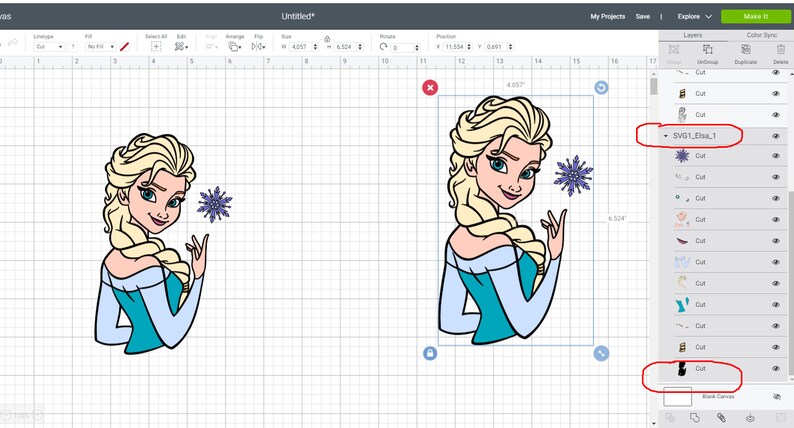Click the Weld tool icon

coord(695,418)
